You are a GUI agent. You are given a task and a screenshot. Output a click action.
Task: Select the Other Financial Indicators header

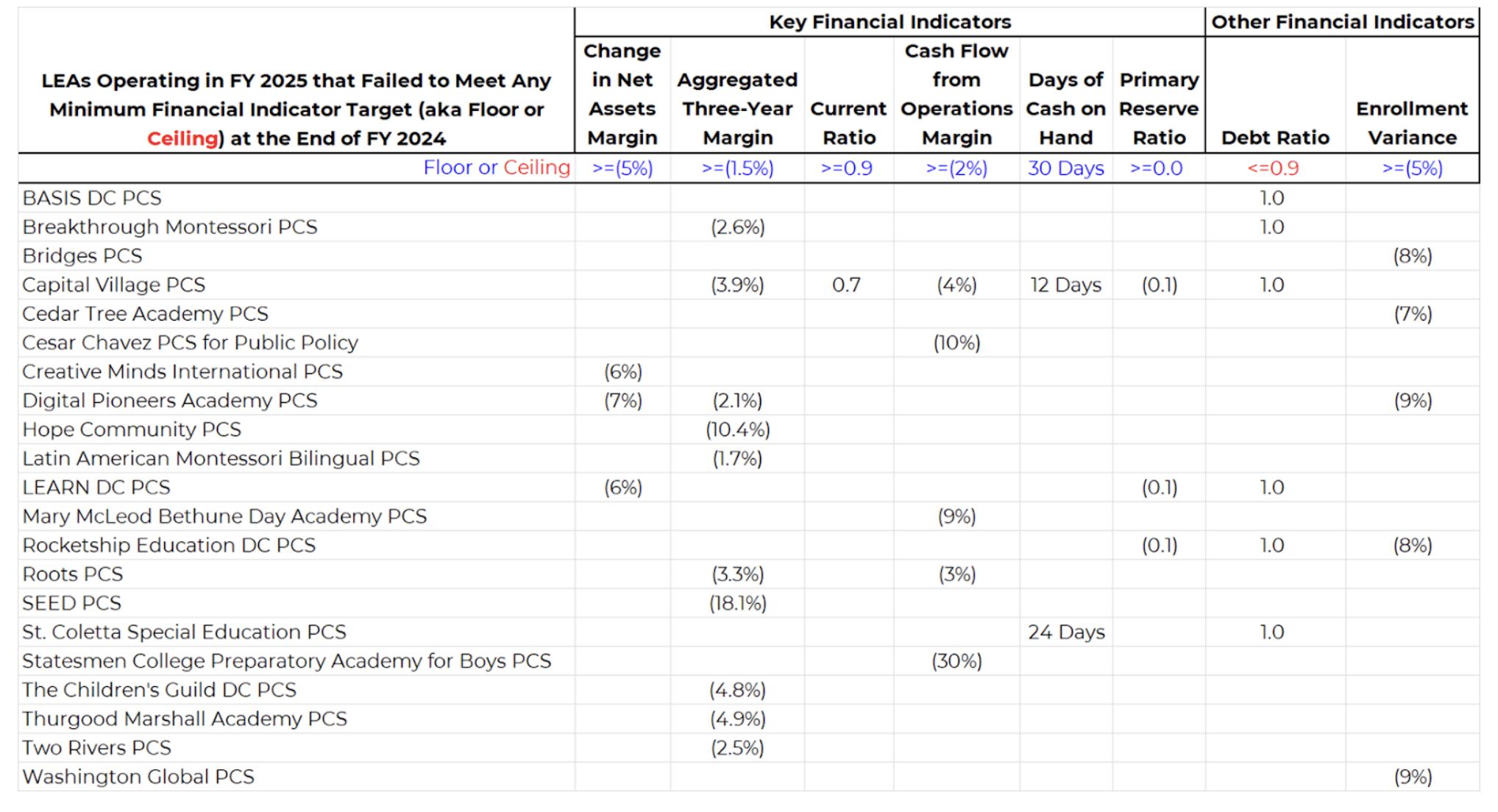[1342, 22]
